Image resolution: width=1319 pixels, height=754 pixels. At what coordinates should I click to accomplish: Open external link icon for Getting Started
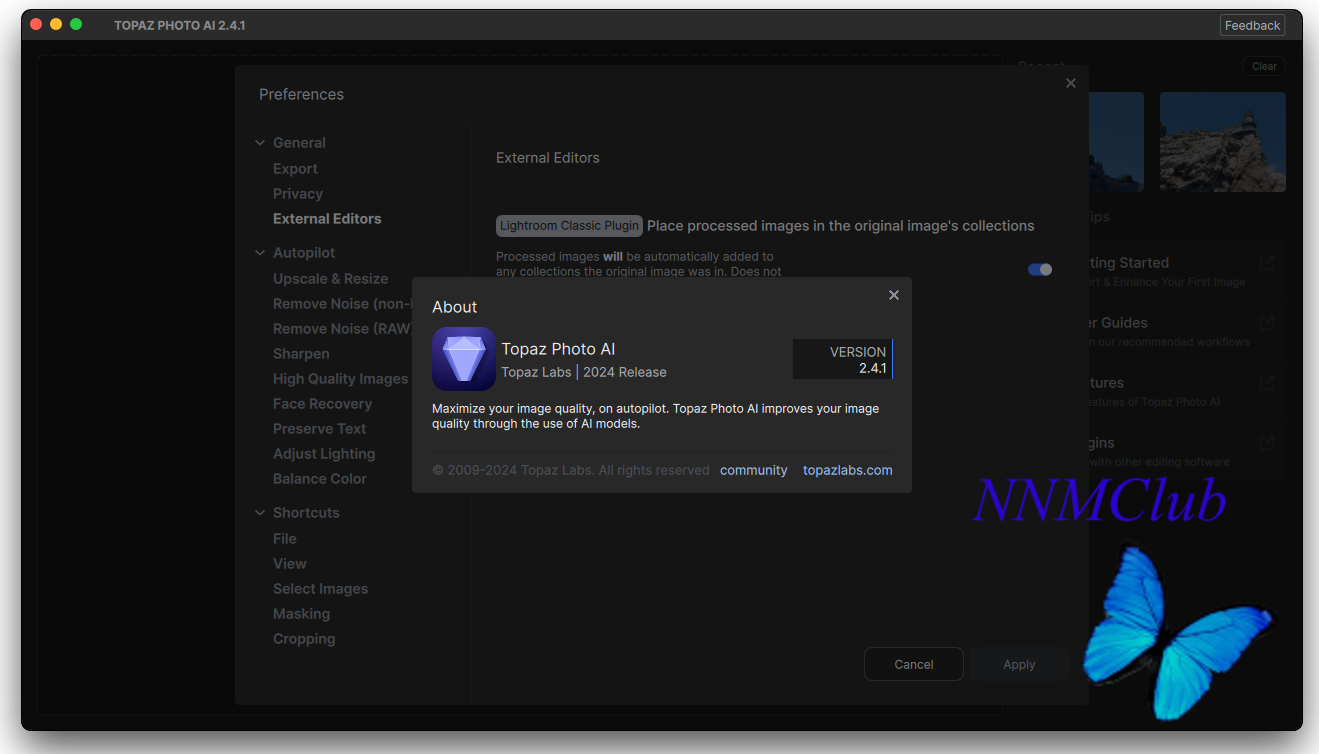(x=1267, y=263)
